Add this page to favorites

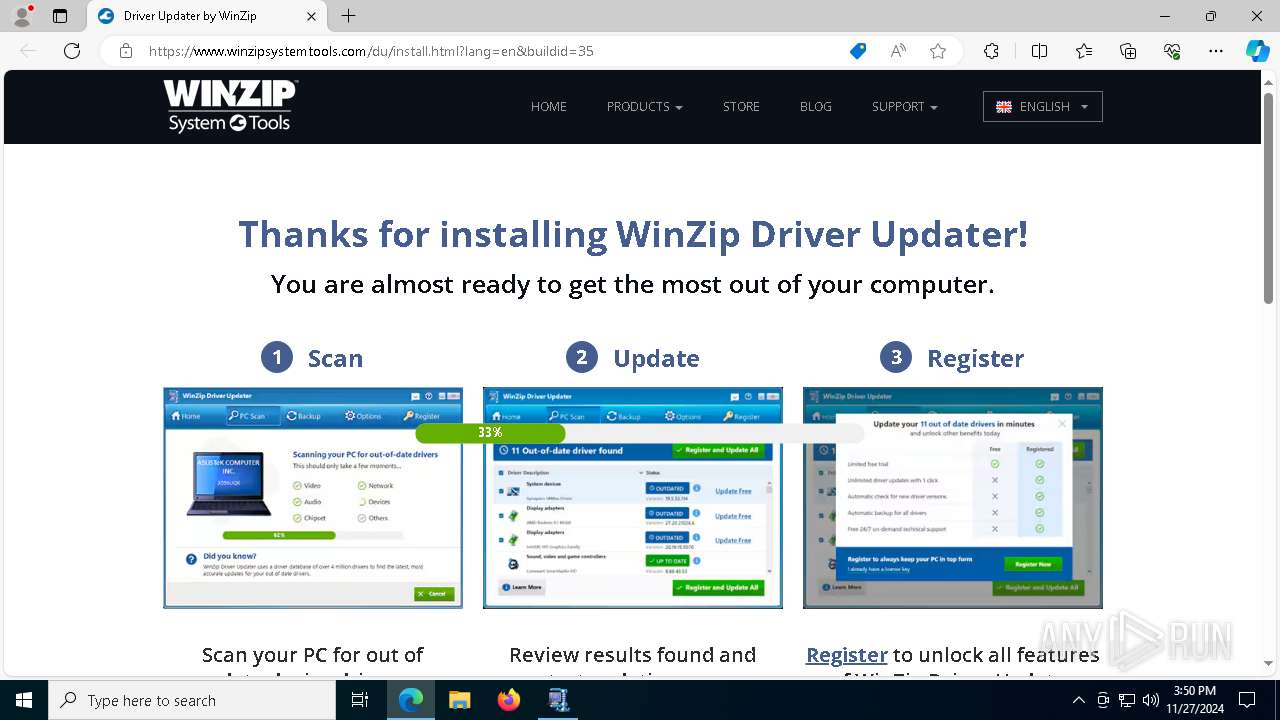click(938, 51)
